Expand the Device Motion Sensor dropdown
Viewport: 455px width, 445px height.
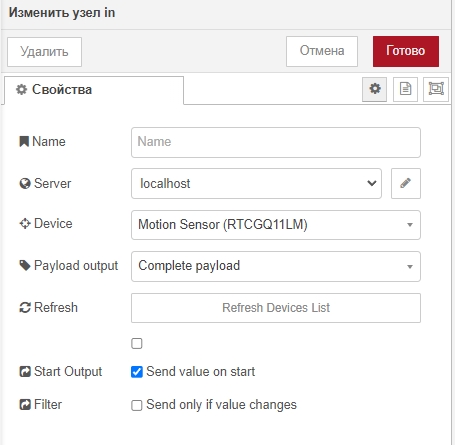coord(276,225)
